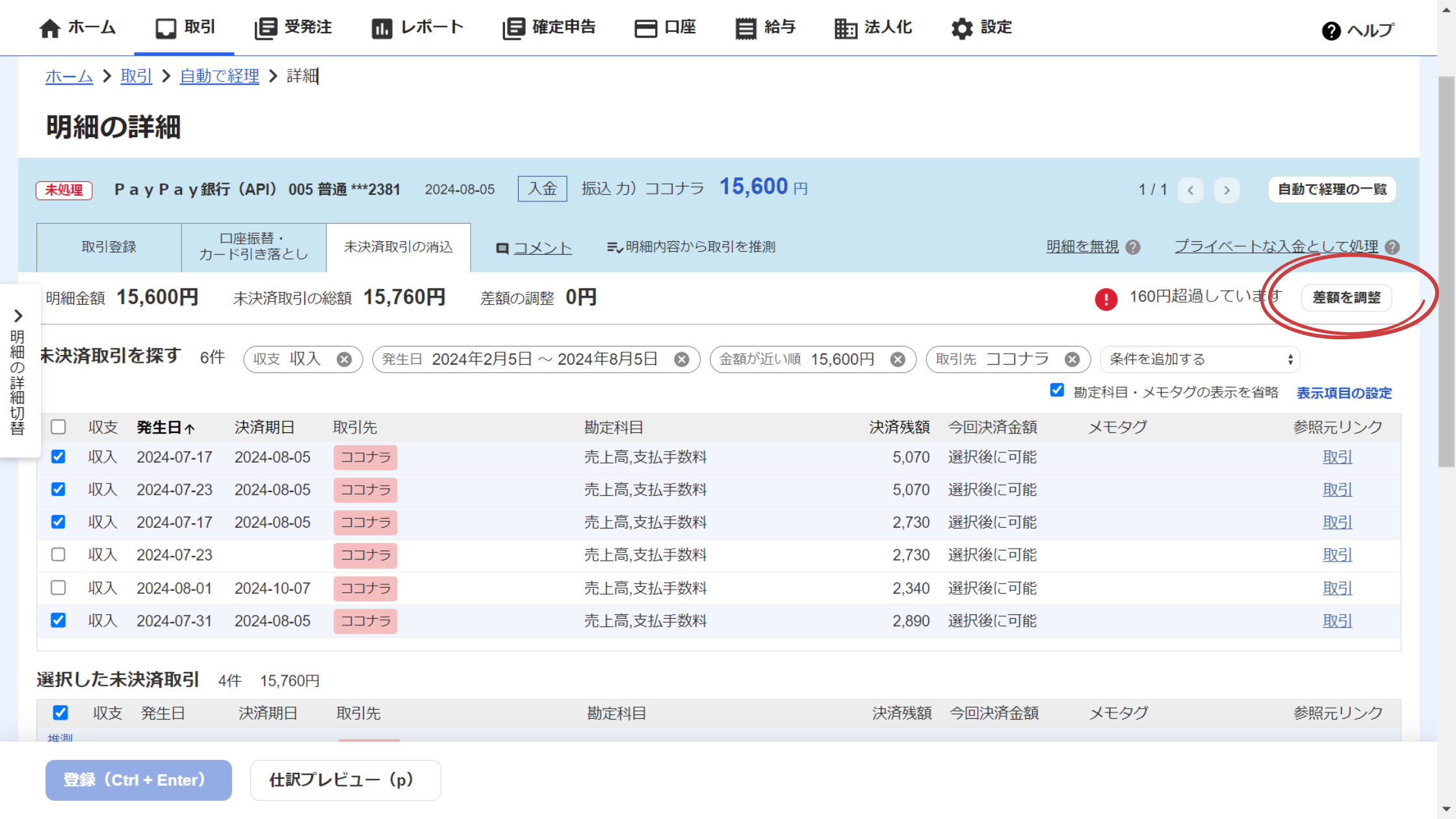Sort by 発生日 column header arrow

[x=189, y=428]
